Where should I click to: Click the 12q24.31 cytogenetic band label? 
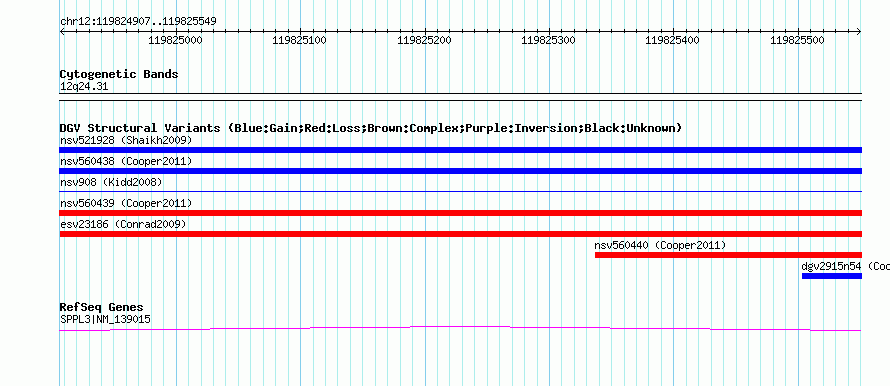coord(84,87)
